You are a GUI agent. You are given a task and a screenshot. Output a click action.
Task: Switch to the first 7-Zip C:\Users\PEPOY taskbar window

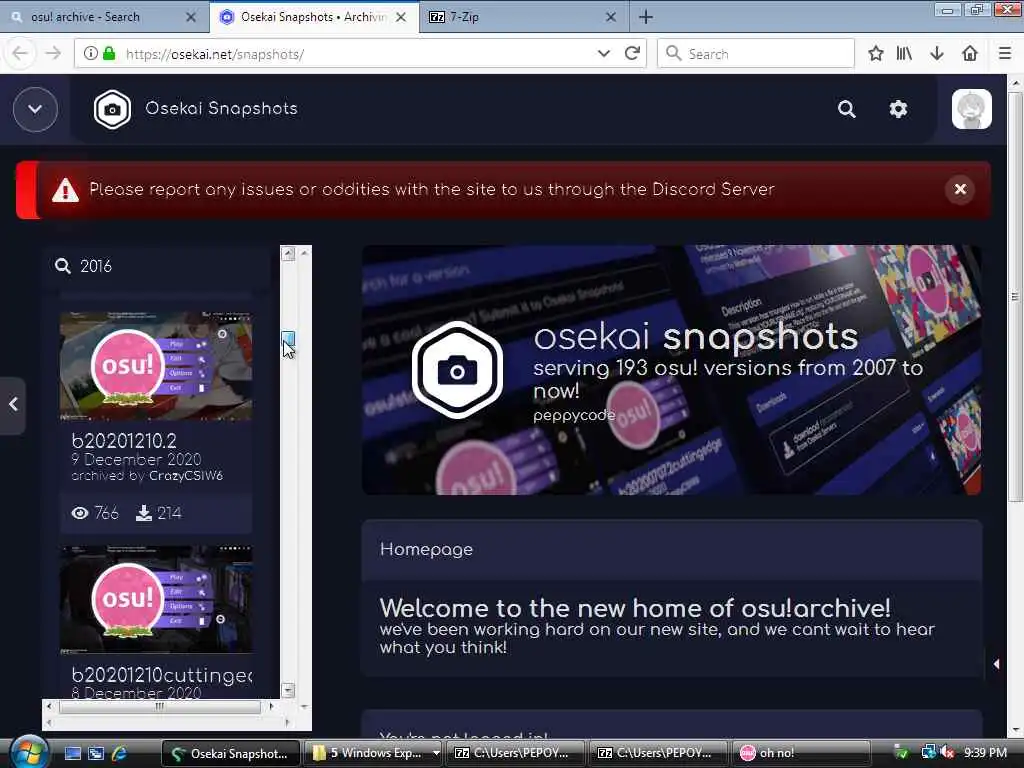tap(516, 754)
